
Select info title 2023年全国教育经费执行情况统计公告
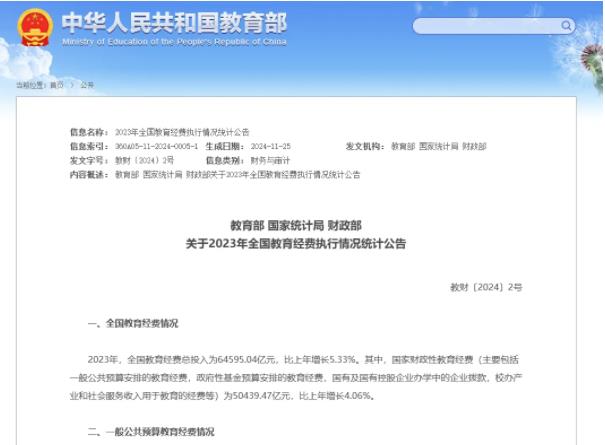[x=182, y=132]
